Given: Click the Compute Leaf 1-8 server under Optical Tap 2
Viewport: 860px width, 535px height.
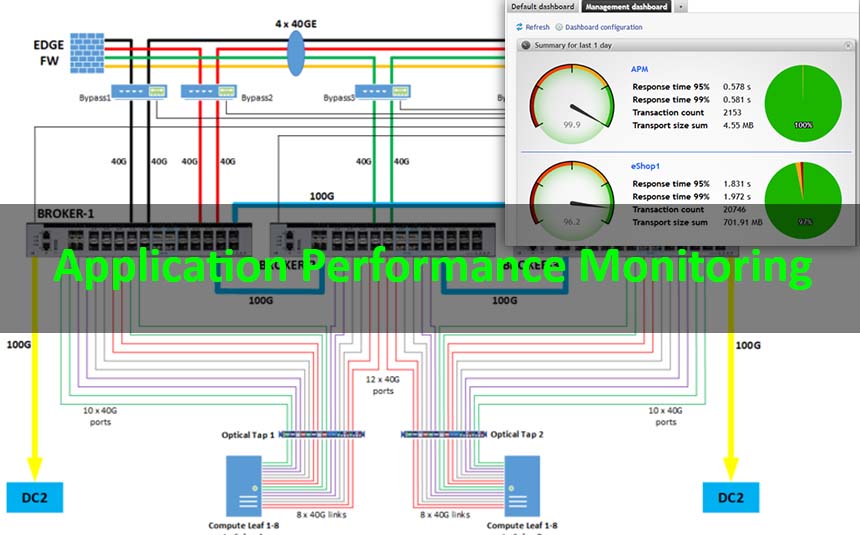Looking at the screenshot, I should pos(522,486).
